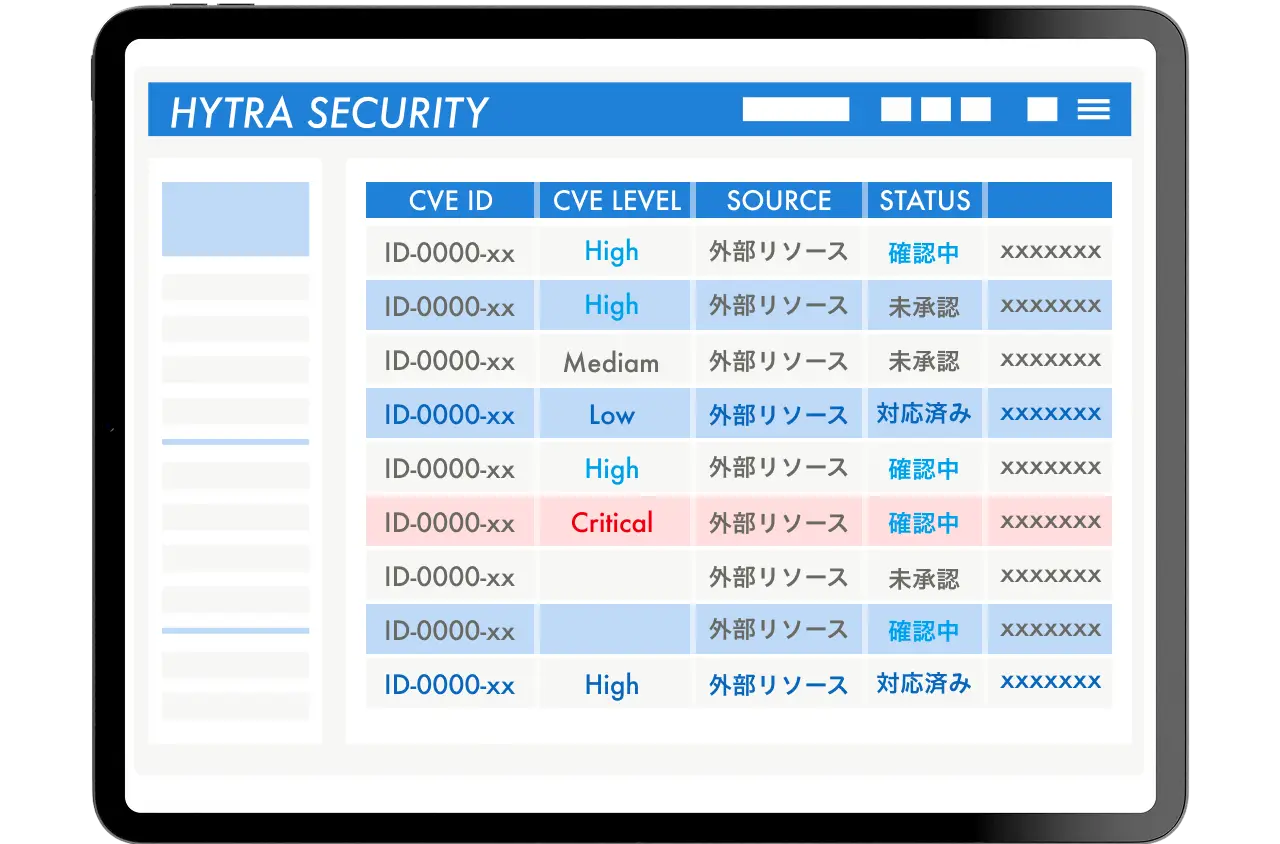The width and height of the screenshot is (1280, 844).
Task: Click 外部リソース in the Mediam row
Action: [x=778, y=361]
